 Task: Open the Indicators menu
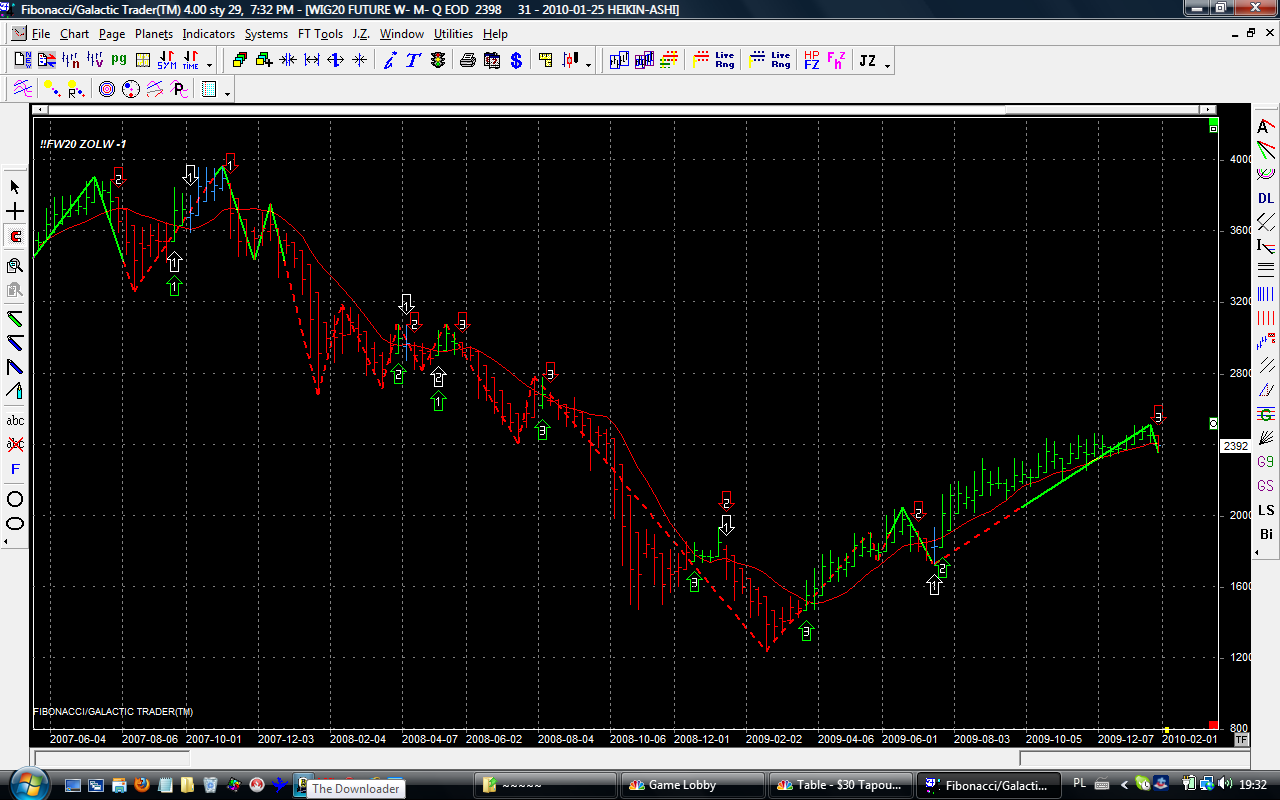(208, 34)
